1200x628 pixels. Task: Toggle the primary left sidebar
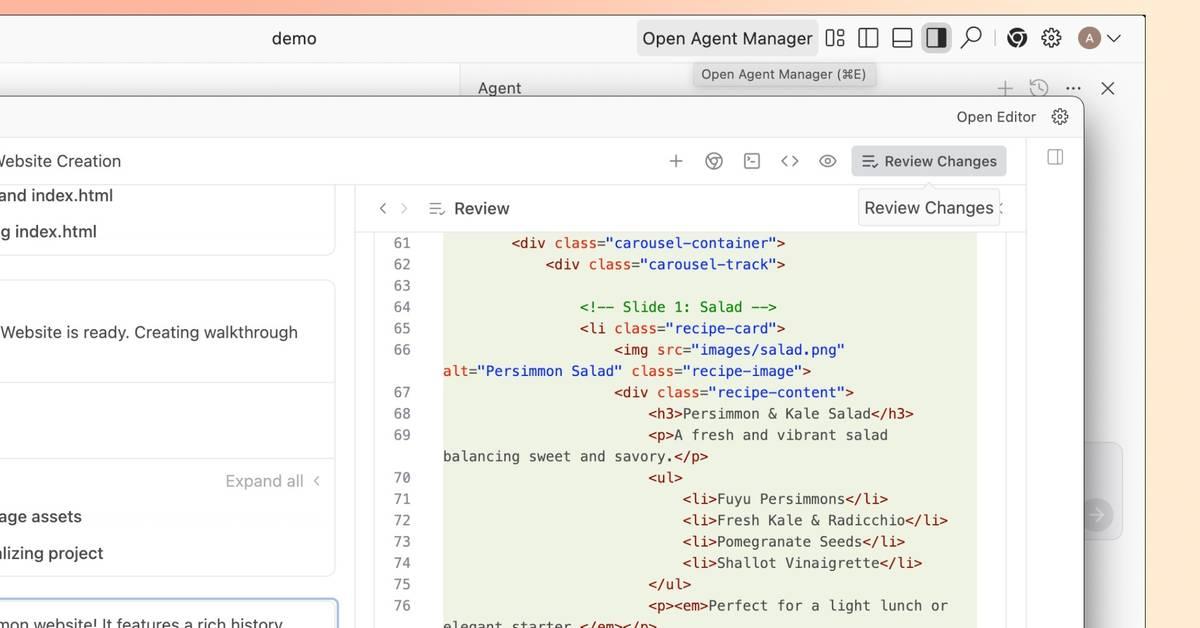pyautogui.click(x=868, y=38)
